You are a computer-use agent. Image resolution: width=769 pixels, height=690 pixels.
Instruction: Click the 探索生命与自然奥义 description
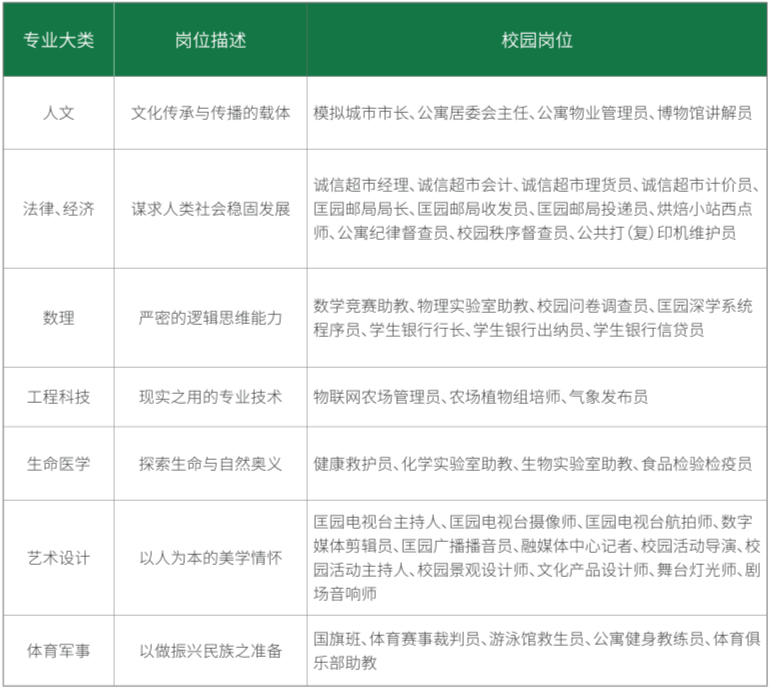[x=210, y=463]
